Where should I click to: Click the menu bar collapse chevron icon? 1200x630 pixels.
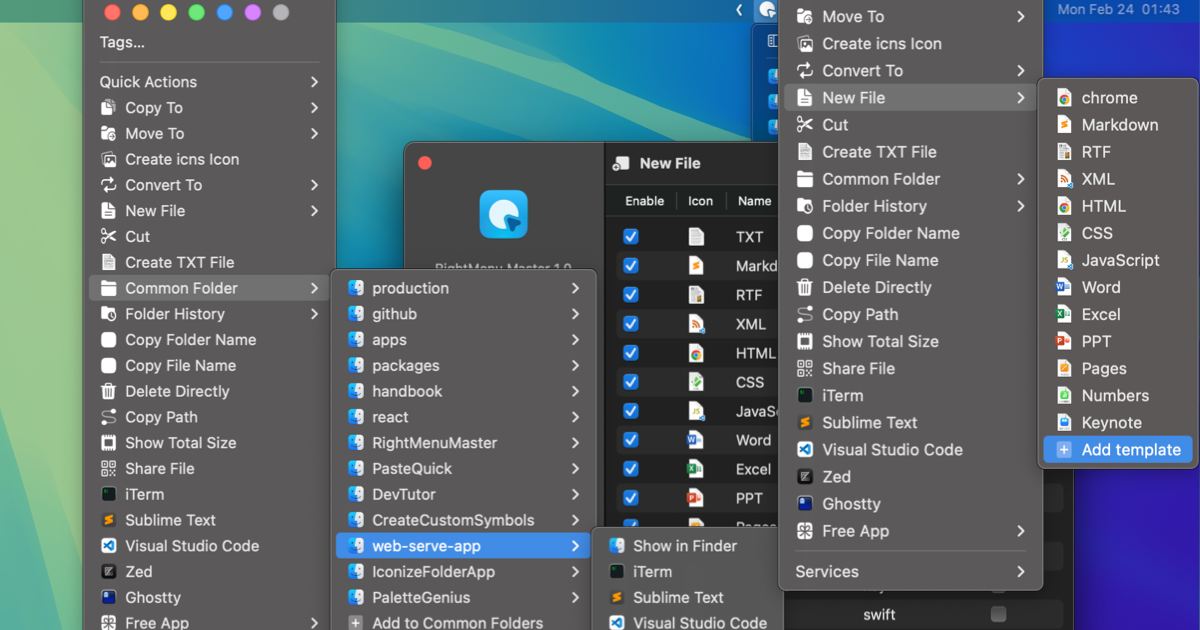(739, 9)
